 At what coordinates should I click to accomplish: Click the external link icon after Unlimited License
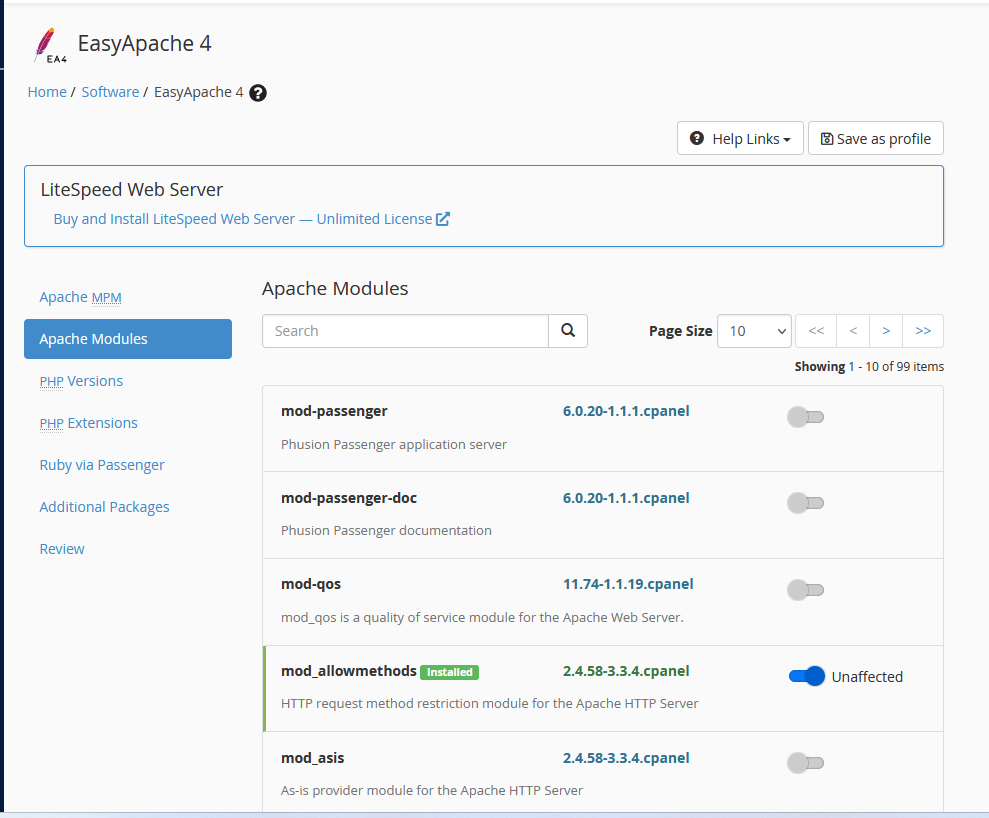tap(443, 219)
